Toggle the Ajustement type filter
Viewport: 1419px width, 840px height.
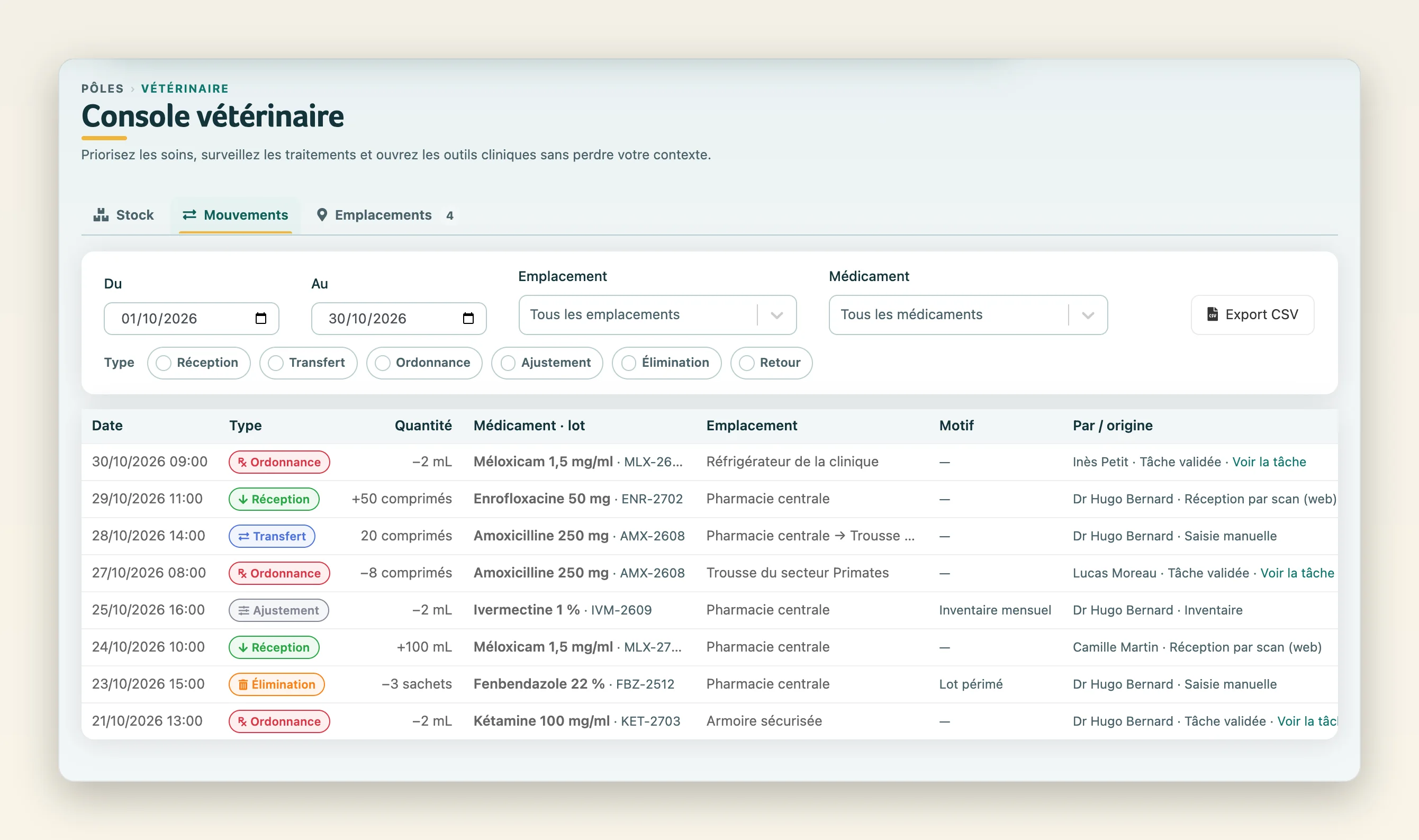click(x=547, y=363)
